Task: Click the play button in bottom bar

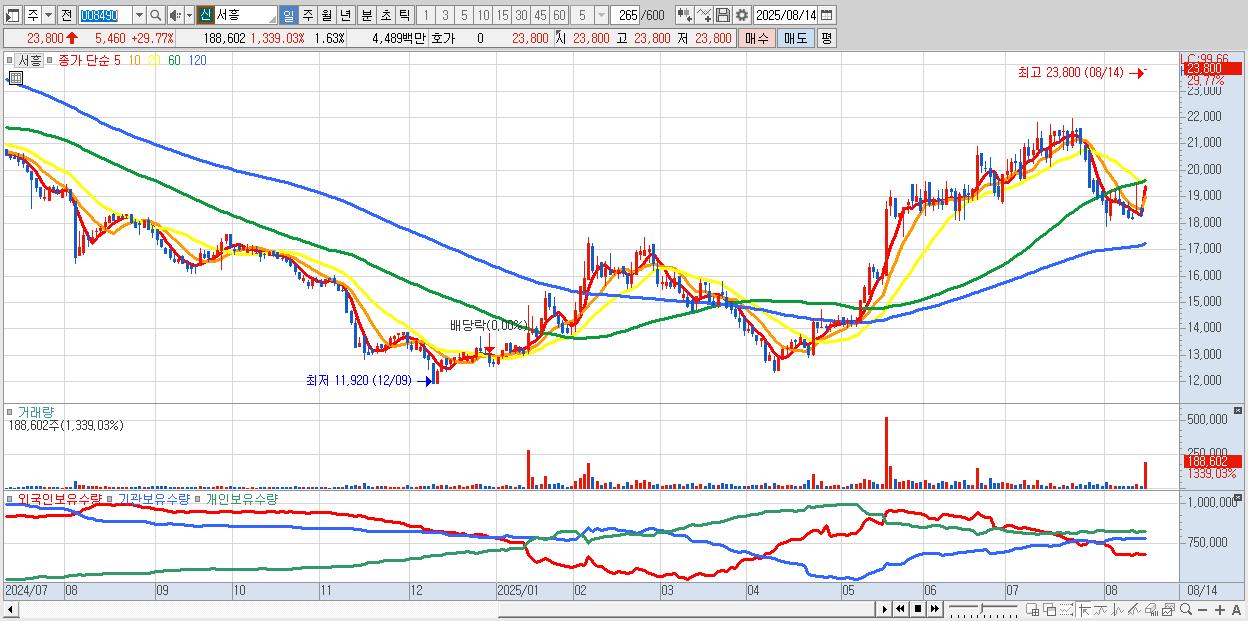Action: tap(884, 609)
